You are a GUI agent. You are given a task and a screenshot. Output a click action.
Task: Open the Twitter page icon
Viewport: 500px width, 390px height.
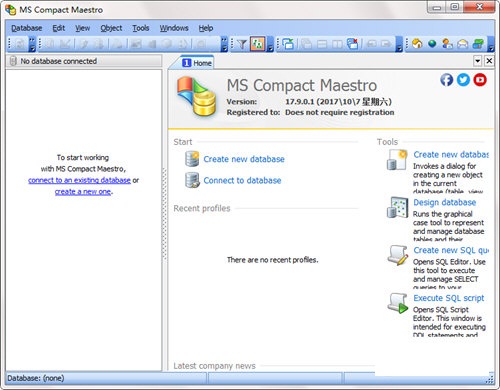(463, 80)
